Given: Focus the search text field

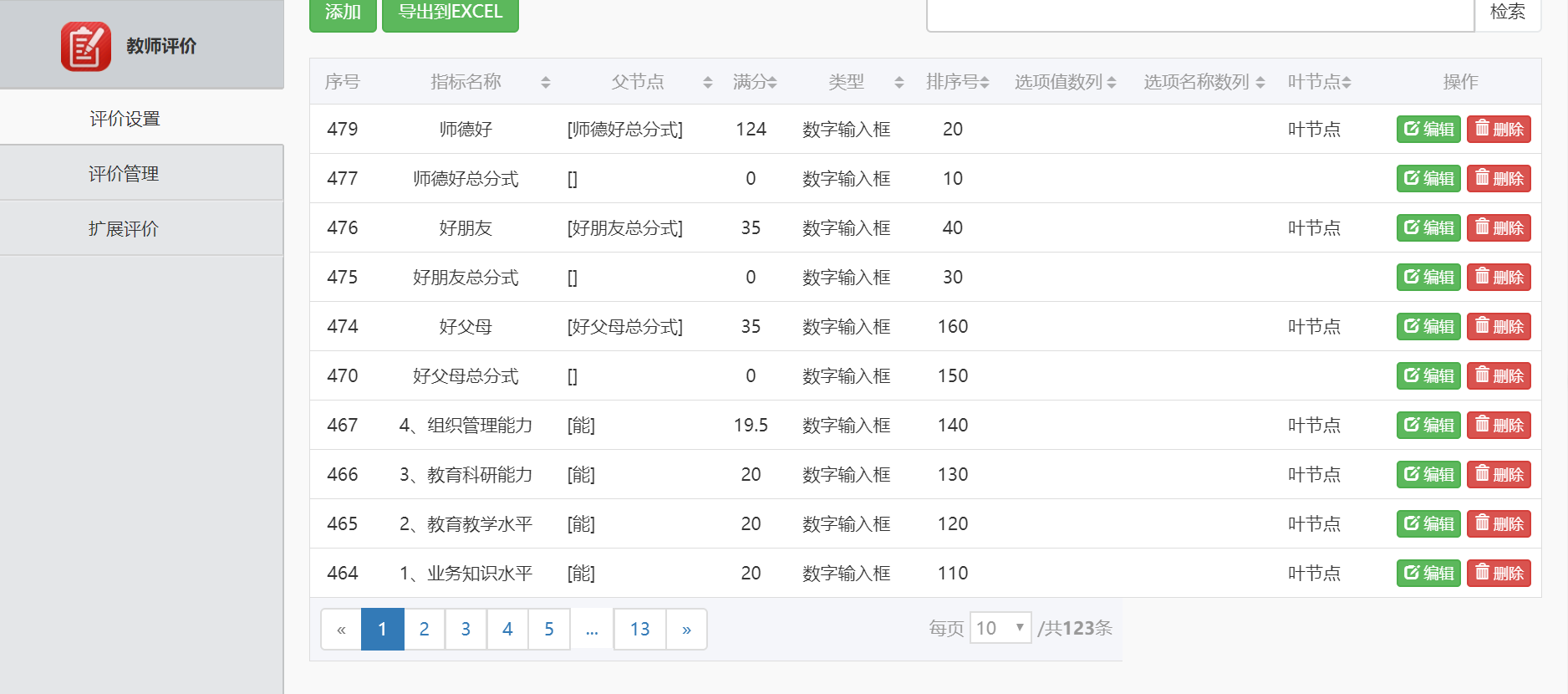Looking at the screenshot, I should (x=1199, y=14).
